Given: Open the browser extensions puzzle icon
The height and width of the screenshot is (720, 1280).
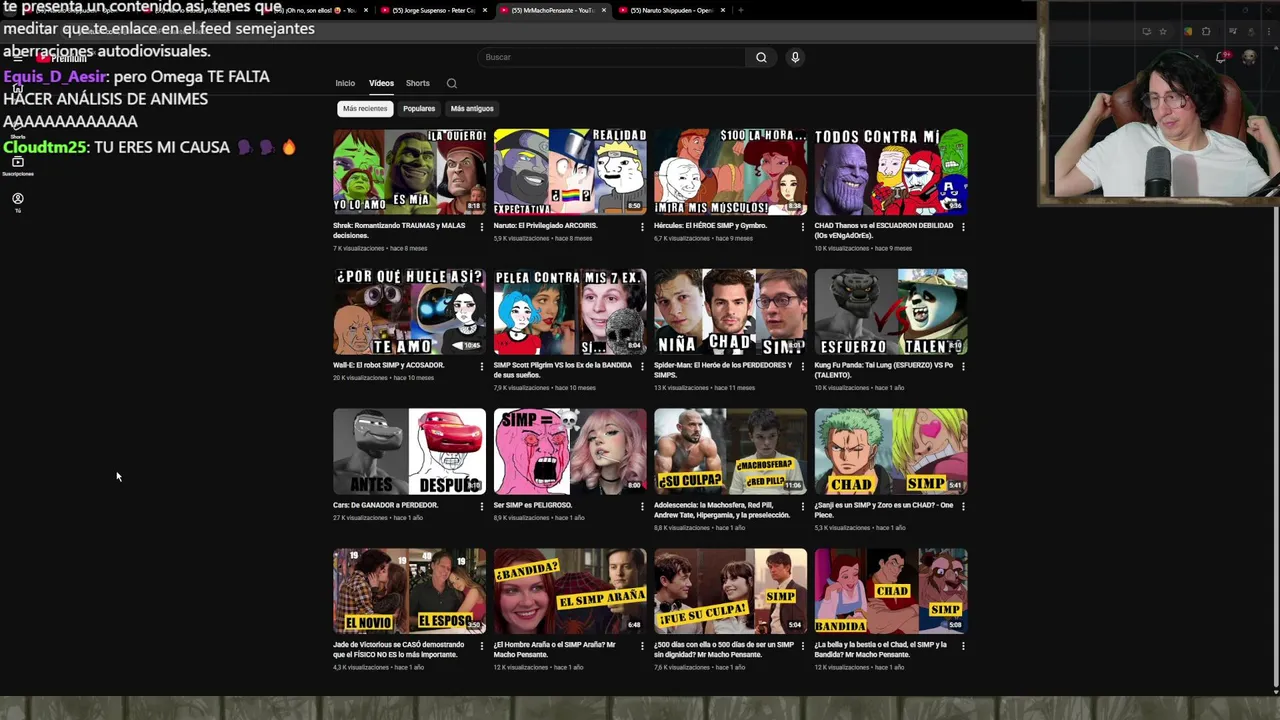Looking at the screenshot, I should pos(1206,31).
